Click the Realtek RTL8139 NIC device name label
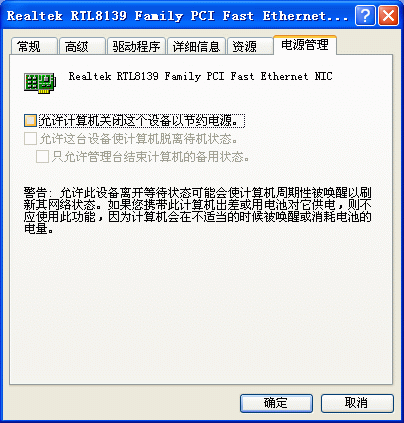 tap(200, 76)
